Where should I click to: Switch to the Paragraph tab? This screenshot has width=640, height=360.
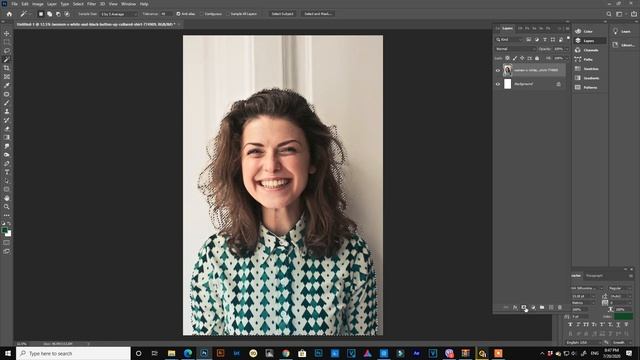(x=594, y=276)
